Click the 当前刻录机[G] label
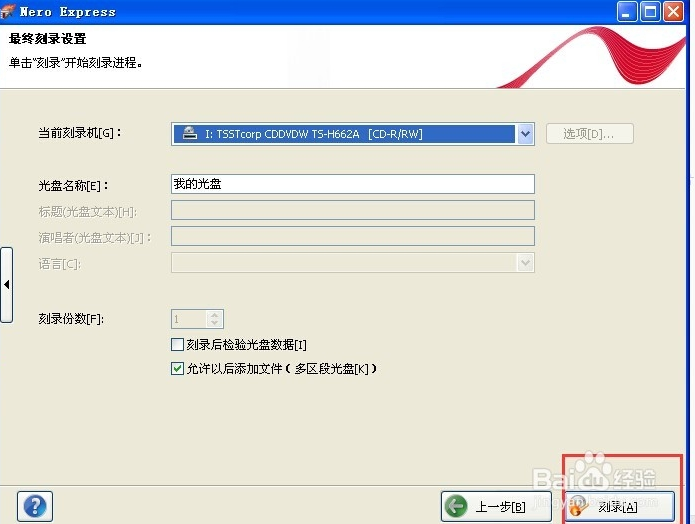The height and width of the screenshot is (524, 695). (80, 133)
